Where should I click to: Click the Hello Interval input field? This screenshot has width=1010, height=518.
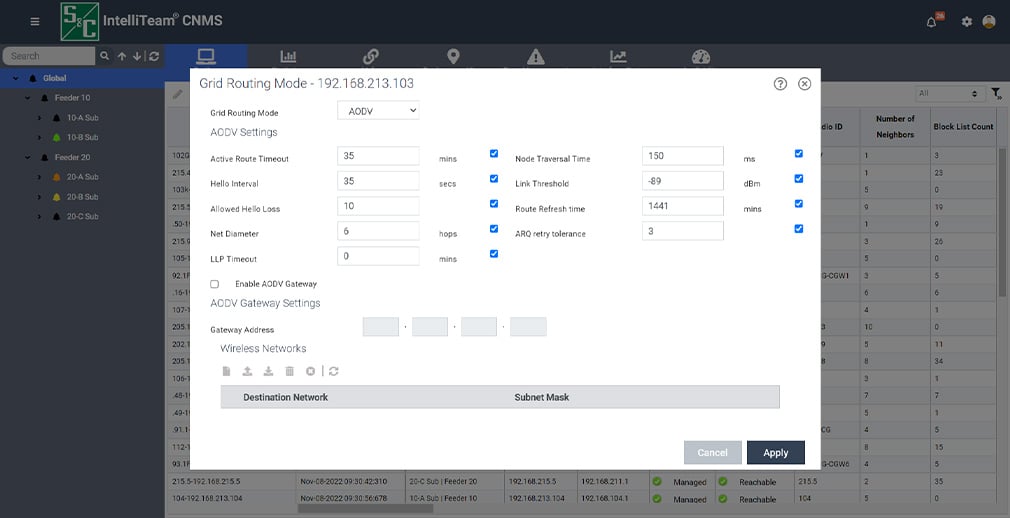pos(377,181)
